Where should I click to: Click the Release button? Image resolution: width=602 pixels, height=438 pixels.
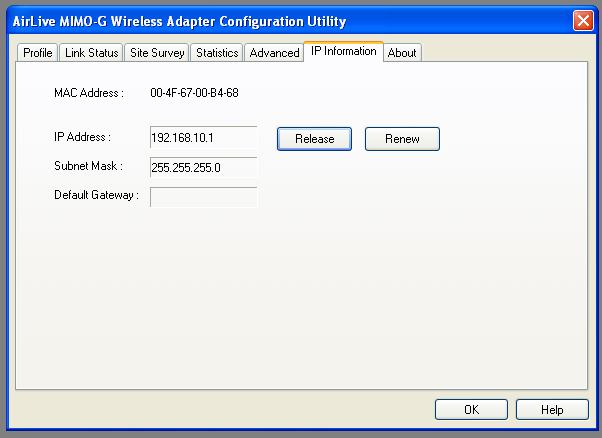pyautogui.click(x=314, y=139)
